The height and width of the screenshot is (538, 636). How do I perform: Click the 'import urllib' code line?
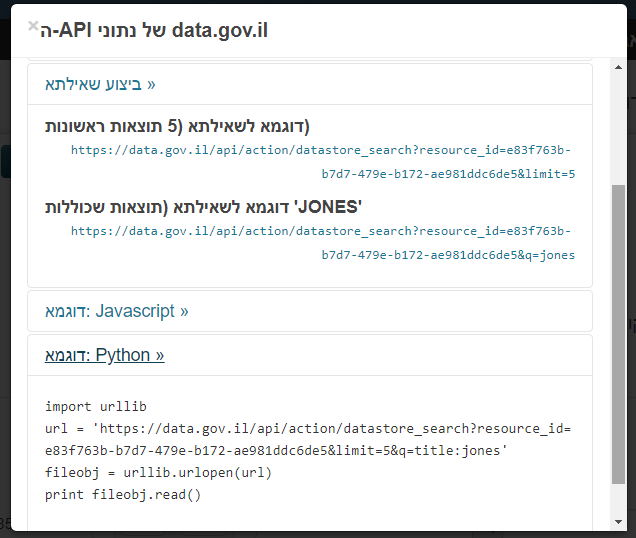96,407
